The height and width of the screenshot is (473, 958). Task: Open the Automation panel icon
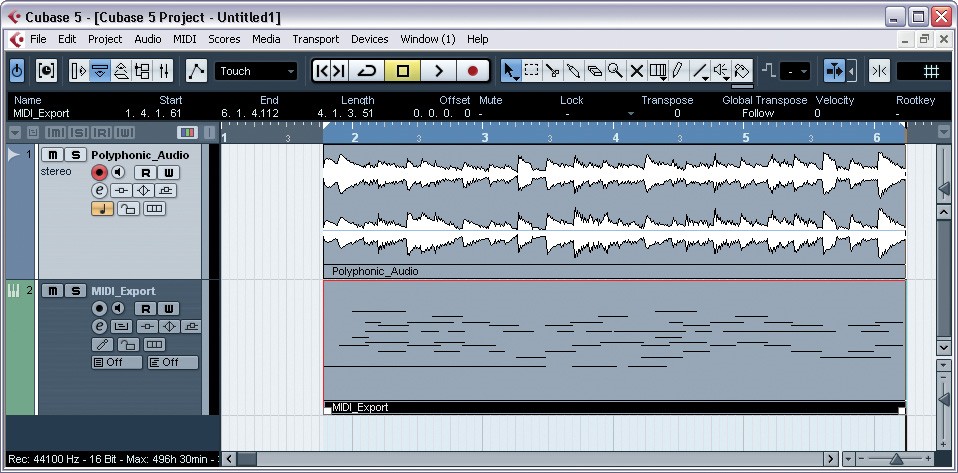coord(196,71)
